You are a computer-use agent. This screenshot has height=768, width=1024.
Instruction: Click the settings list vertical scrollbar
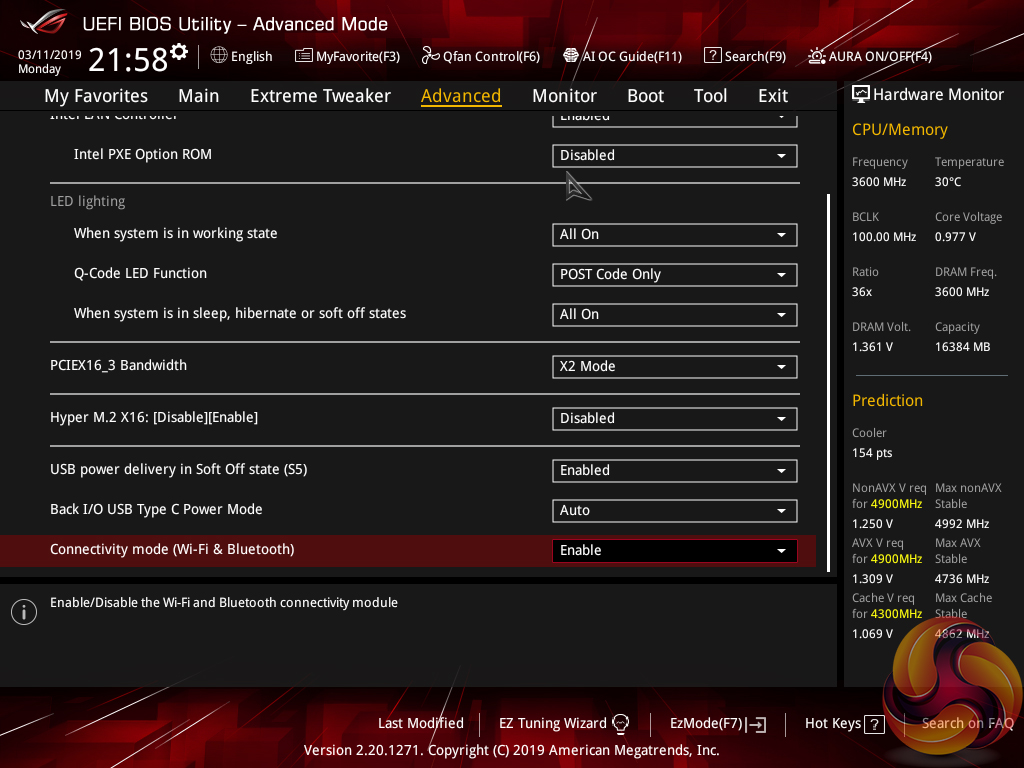pyautogui.click(x=829, y=383)
